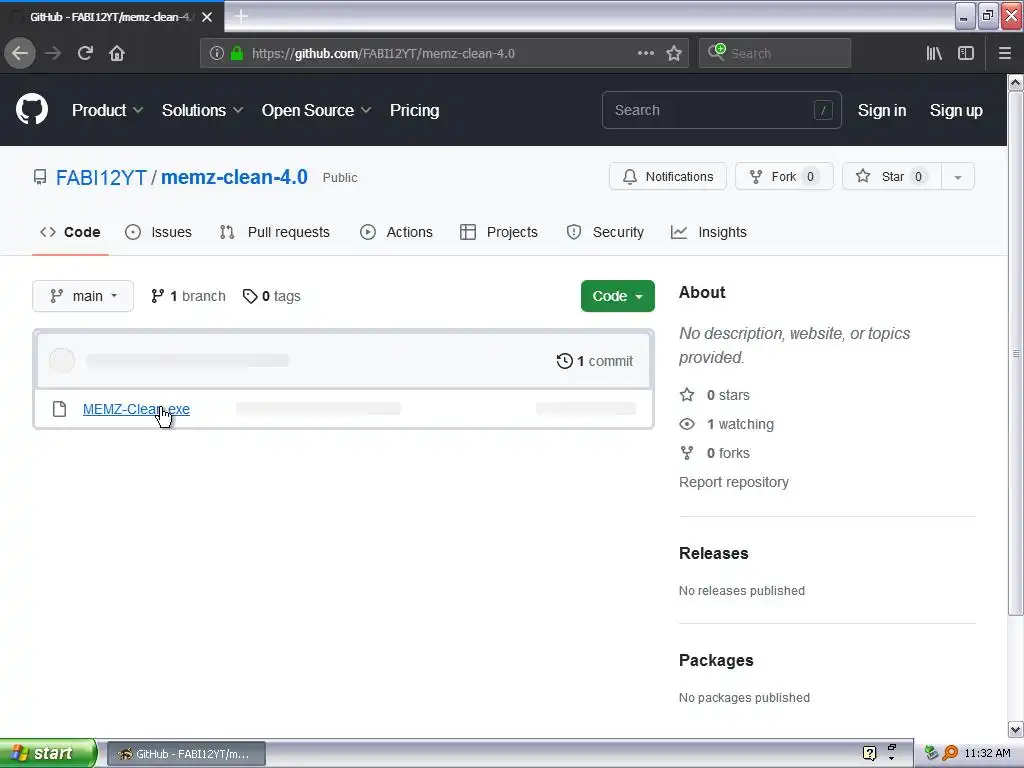This screenshot has height=768, width=1024.
Task: Click the clock history icon by 1 commit
Action: (x=564, y=361)
